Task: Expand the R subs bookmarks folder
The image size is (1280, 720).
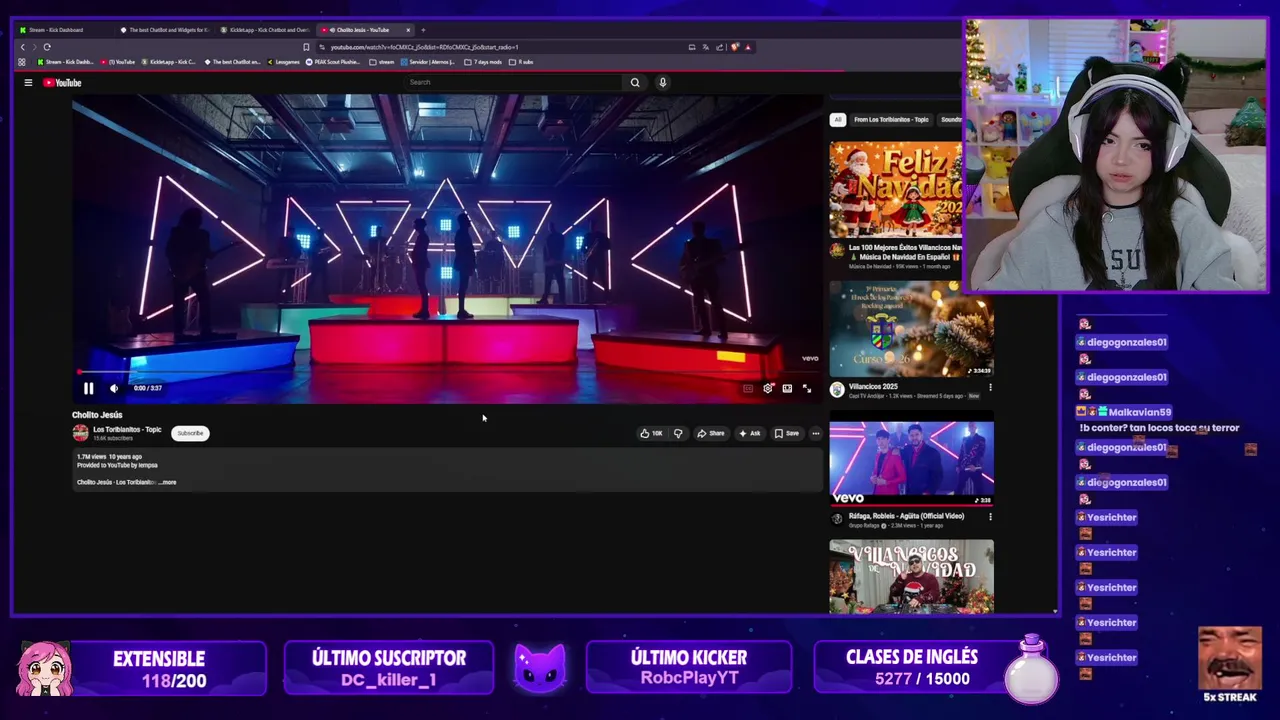Action: [x=521, y=62]
